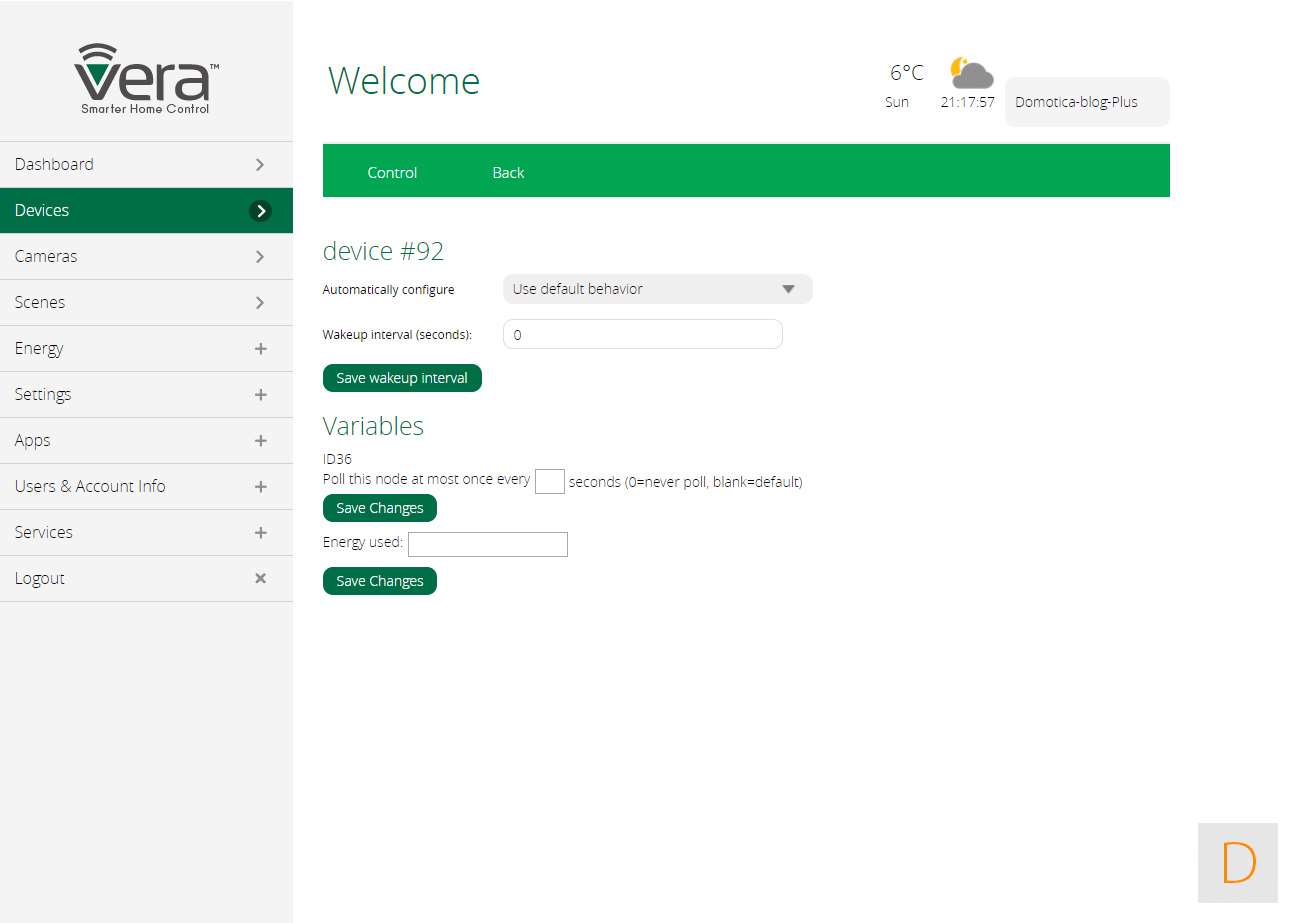Click the Wakeup interval seconds field
This screenshot has width=1298, height=923.
642,335
